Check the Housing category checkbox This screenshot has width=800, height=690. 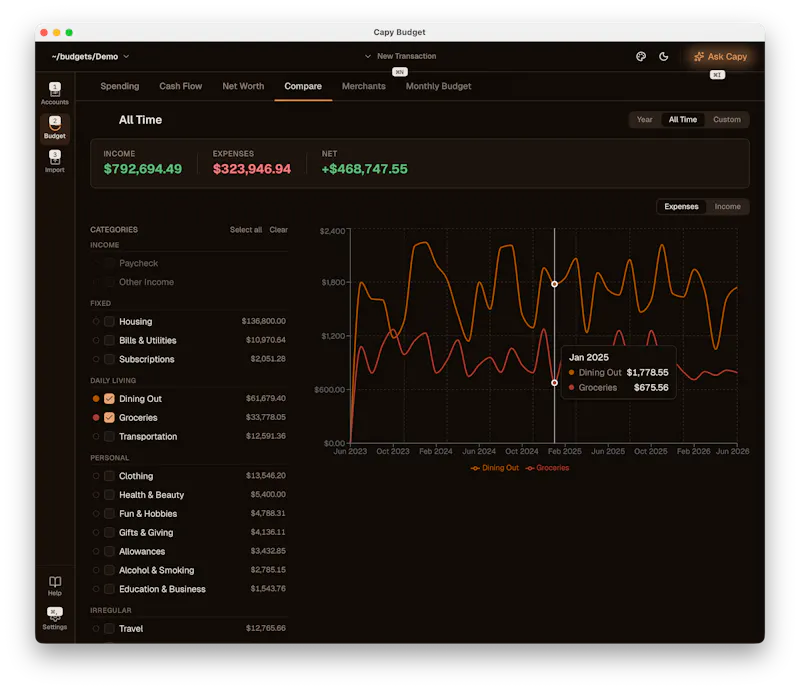pyautogui.click(x=109, y=322)
